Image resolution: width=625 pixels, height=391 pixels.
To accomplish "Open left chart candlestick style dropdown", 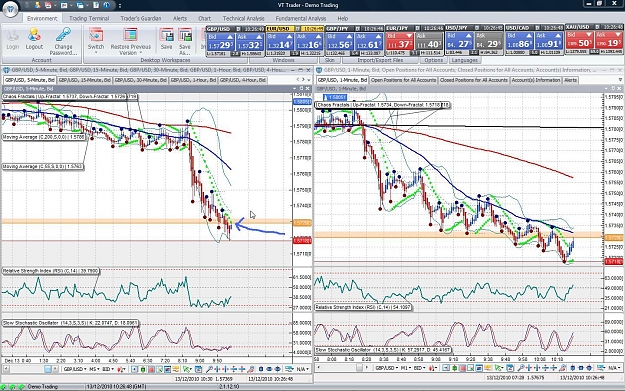I will (x=121, y=369).
